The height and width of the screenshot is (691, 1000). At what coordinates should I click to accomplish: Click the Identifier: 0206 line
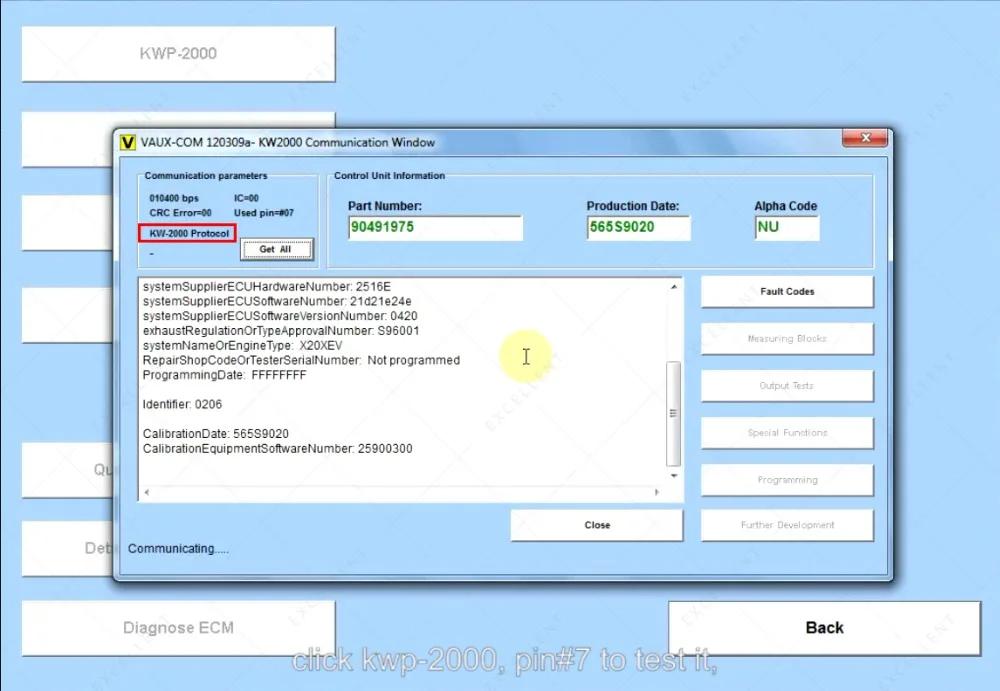pyautogui.click(x=182, y=404)
